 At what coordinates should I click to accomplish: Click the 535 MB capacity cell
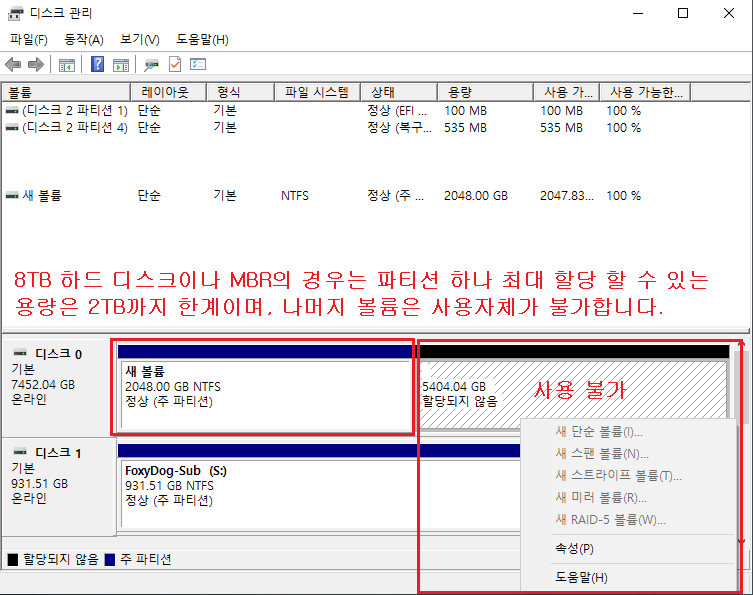pyautogui.click(x=465, y=128)
